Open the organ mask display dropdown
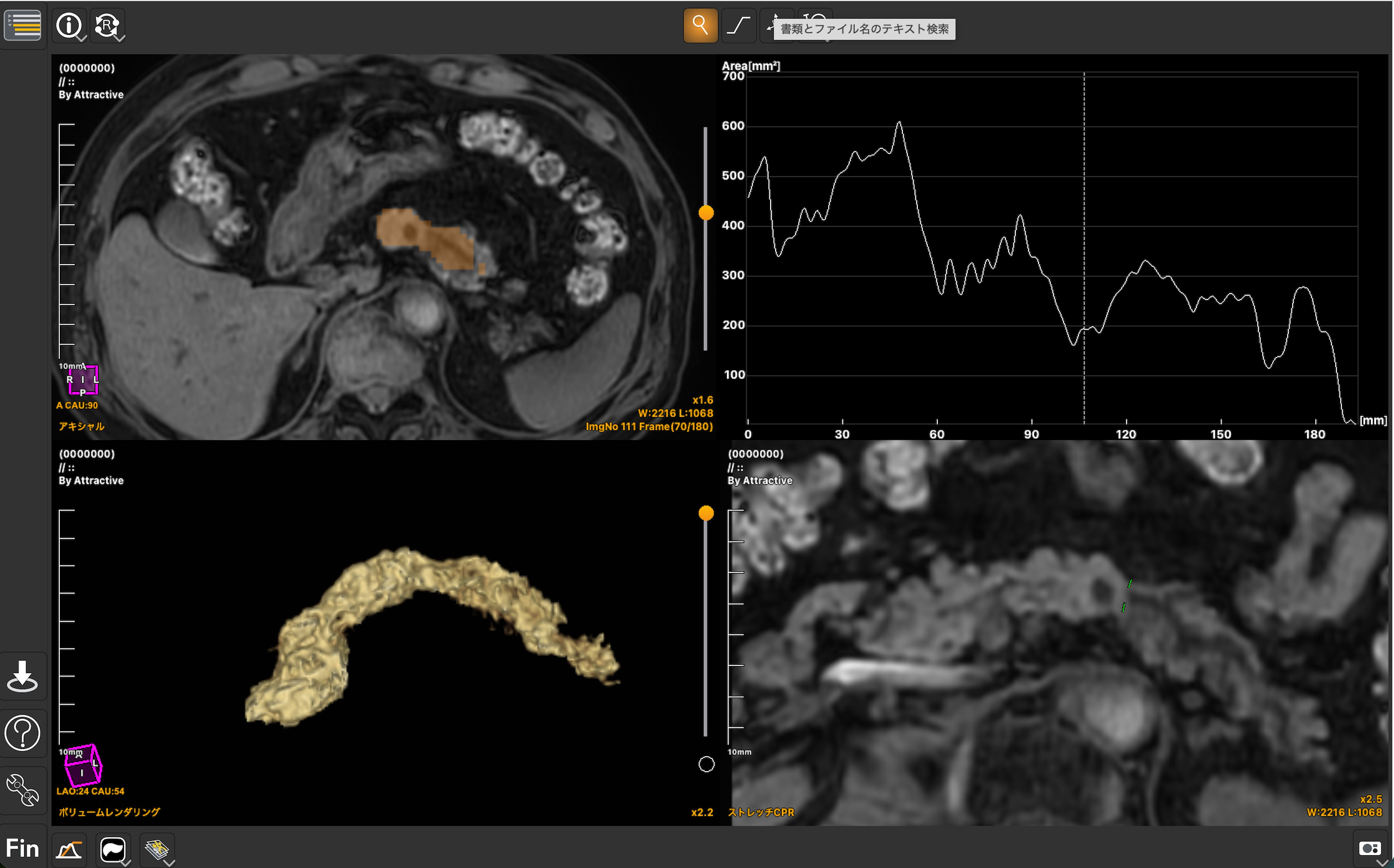The image size is (1394, 868). pyautogui.click(x=113, y=849)
